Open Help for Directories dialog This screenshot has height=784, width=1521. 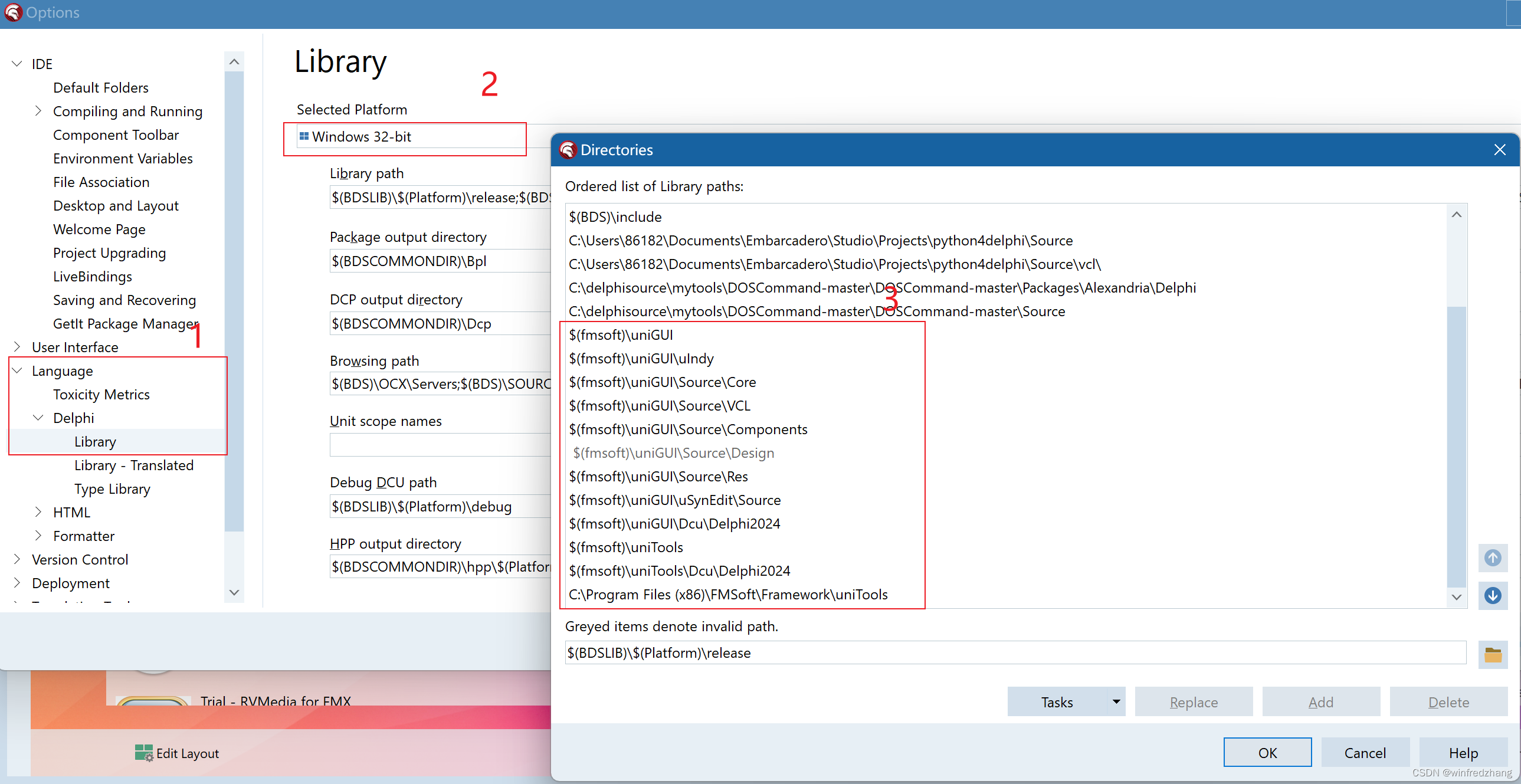click(1463, 752)
